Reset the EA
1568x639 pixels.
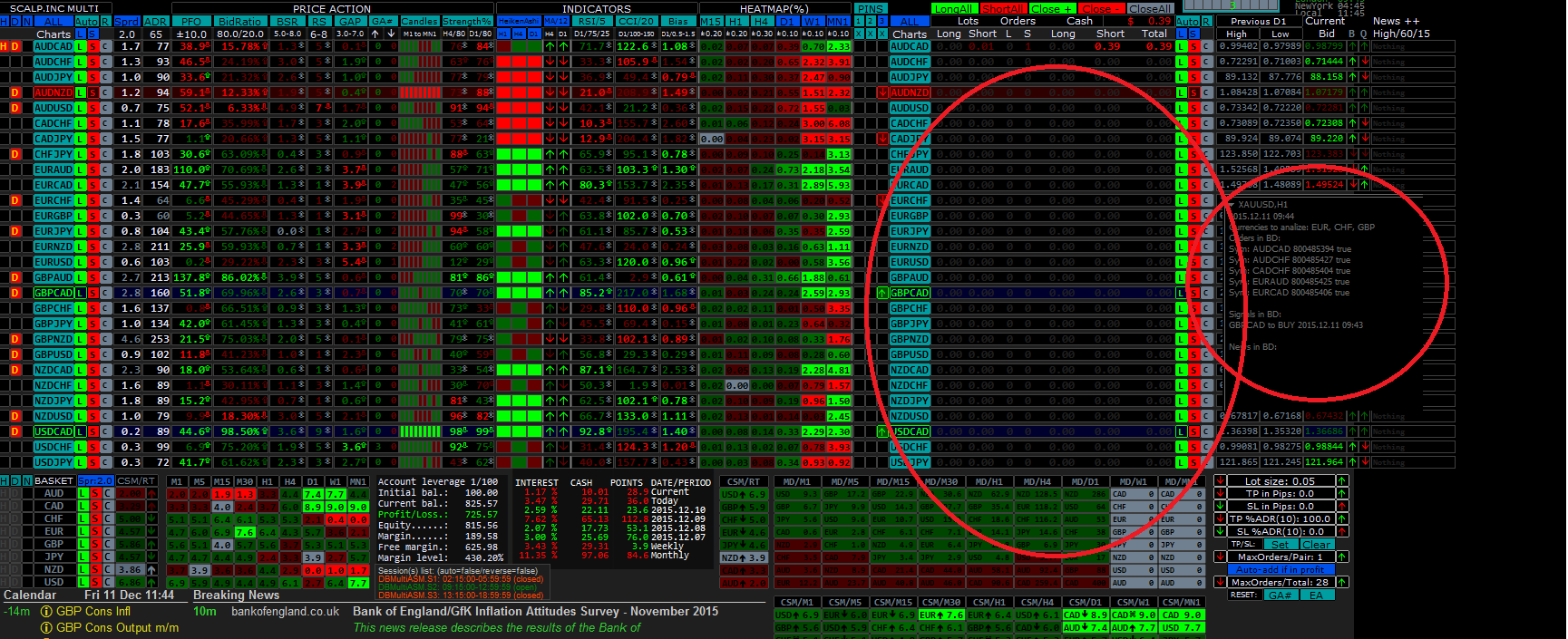pyautogui.click(x=1317, y=595)
